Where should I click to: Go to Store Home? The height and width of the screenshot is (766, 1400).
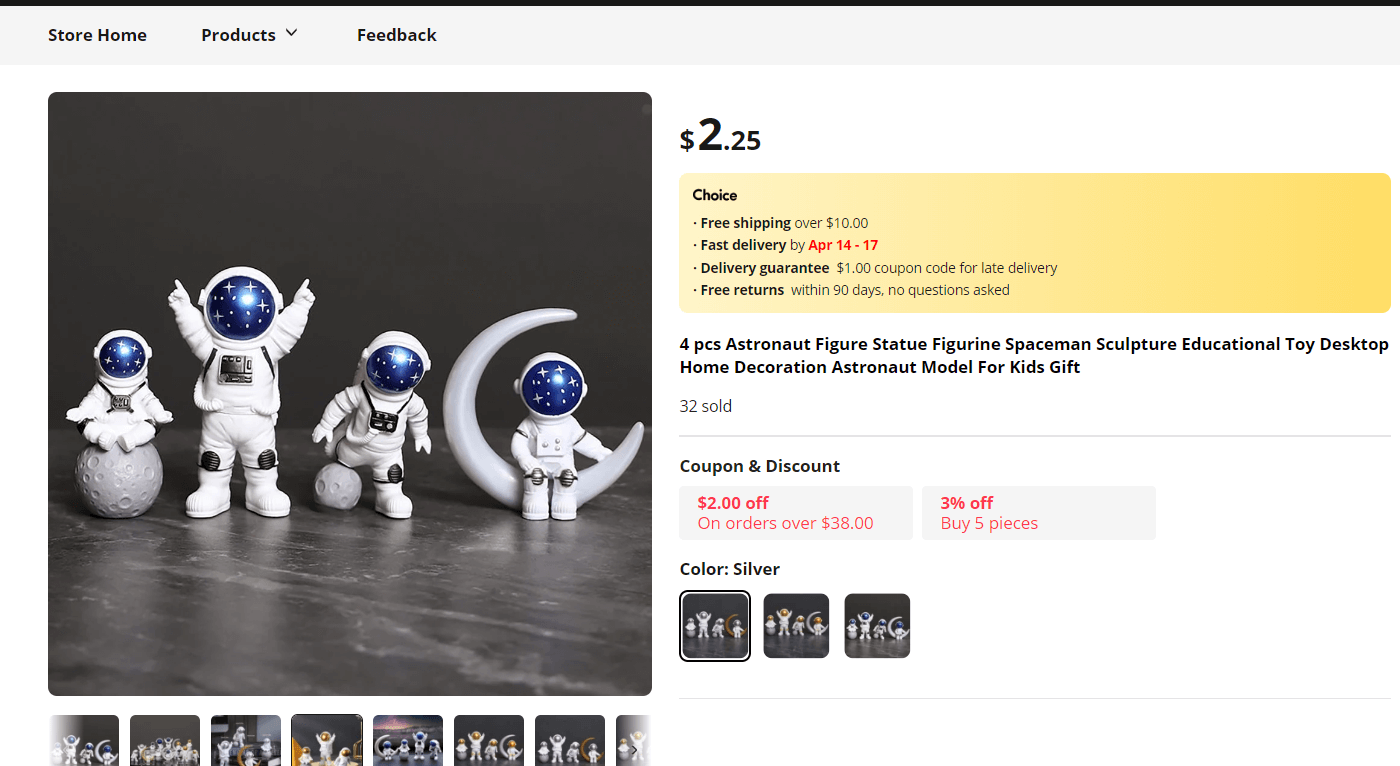tap(97, 34)
